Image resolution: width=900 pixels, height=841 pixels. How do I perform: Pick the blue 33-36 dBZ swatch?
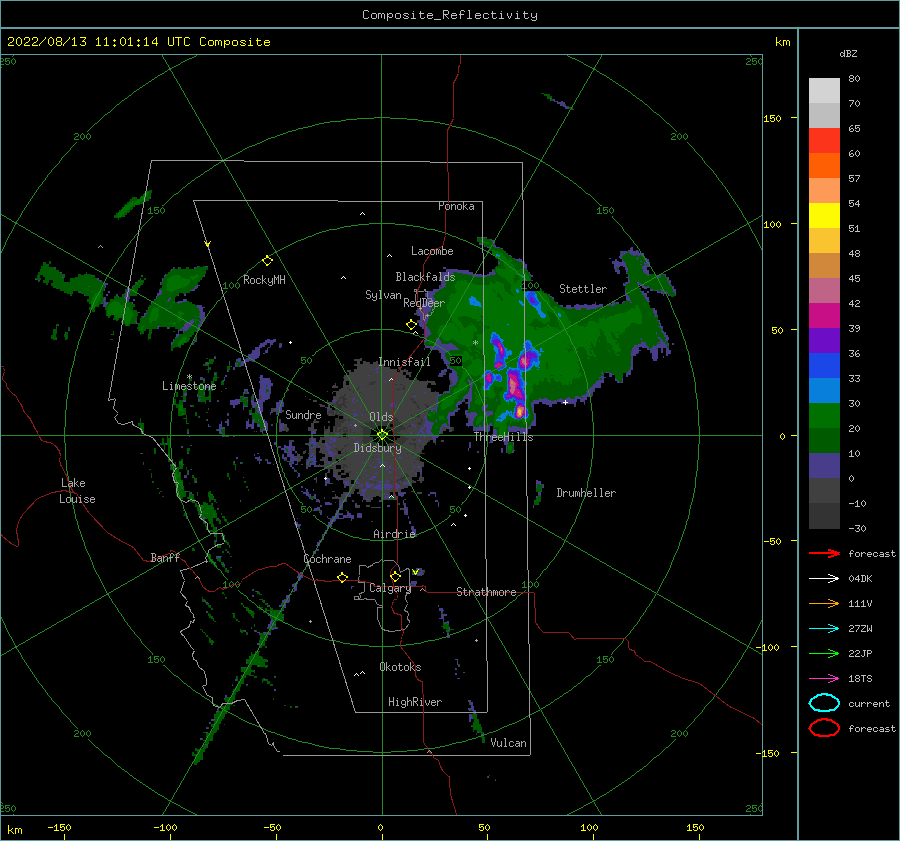(x=824, y=366)
